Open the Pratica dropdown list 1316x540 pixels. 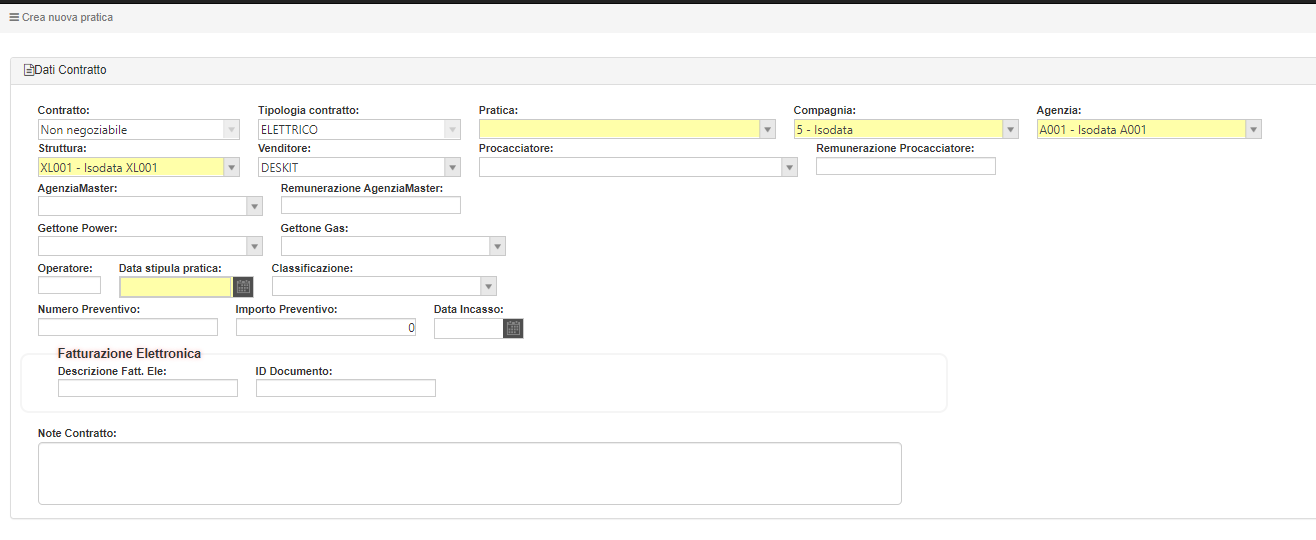tap(767, 130)
